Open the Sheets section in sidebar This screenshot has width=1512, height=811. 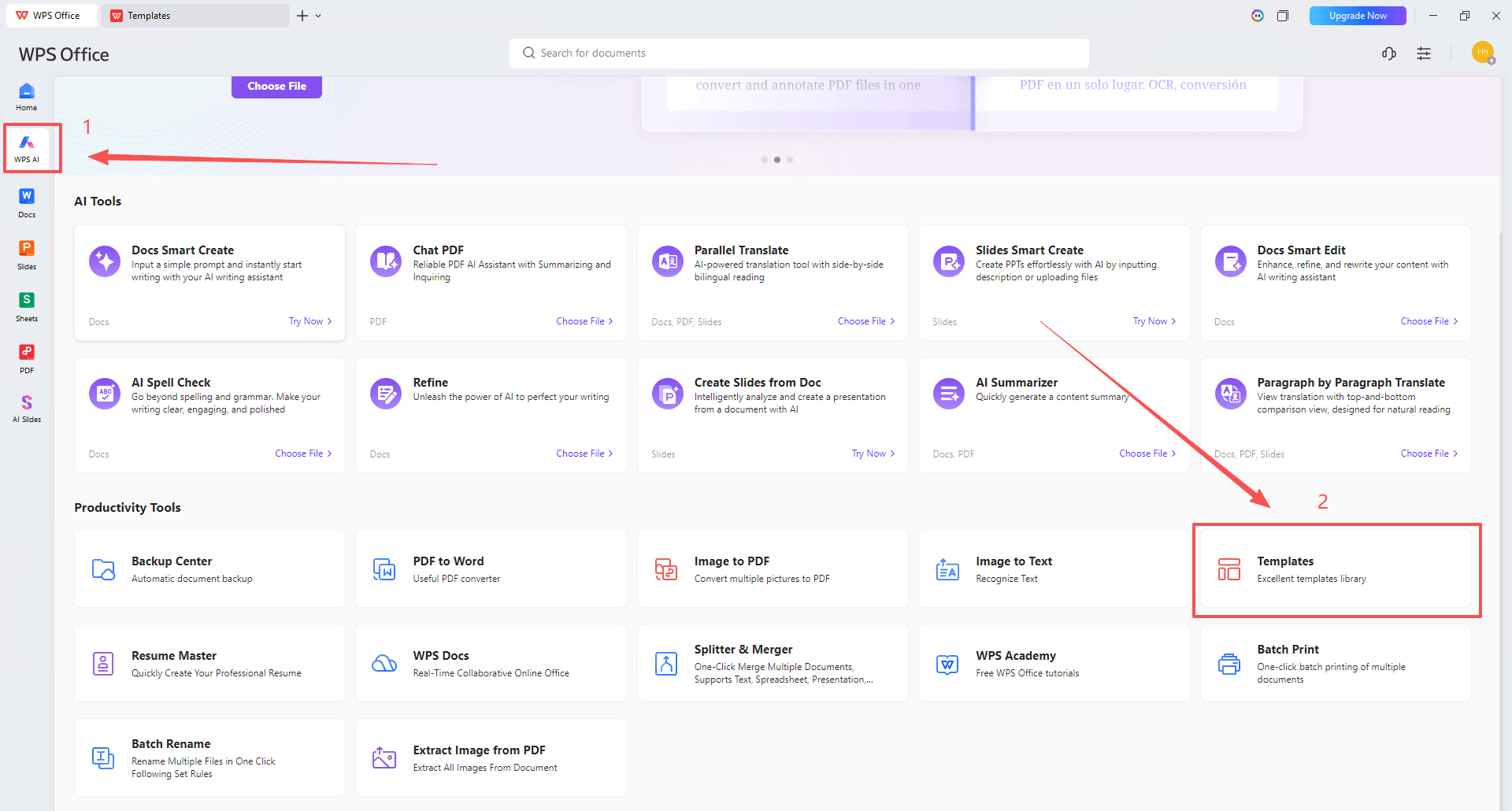pyautogui.click(x=27, y=306)
